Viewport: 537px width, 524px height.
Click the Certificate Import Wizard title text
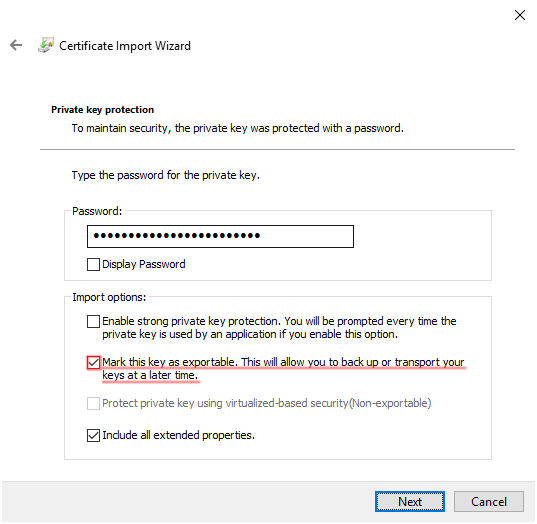[x=125, y=46]
